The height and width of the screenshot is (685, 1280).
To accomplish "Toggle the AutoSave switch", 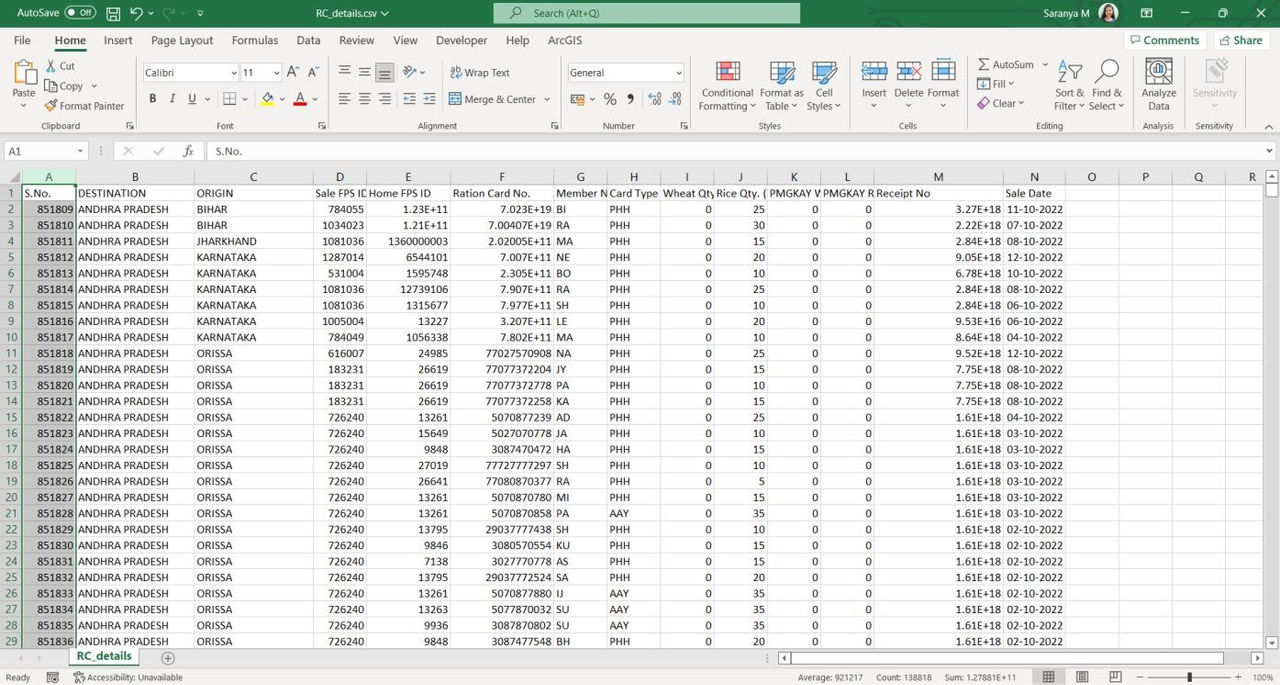I will click(80, 13).
